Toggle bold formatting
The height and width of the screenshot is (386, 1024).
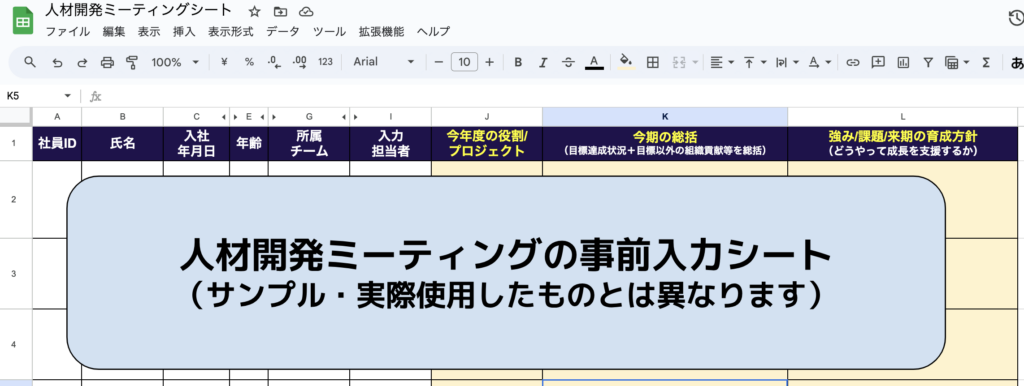[518, 62]
